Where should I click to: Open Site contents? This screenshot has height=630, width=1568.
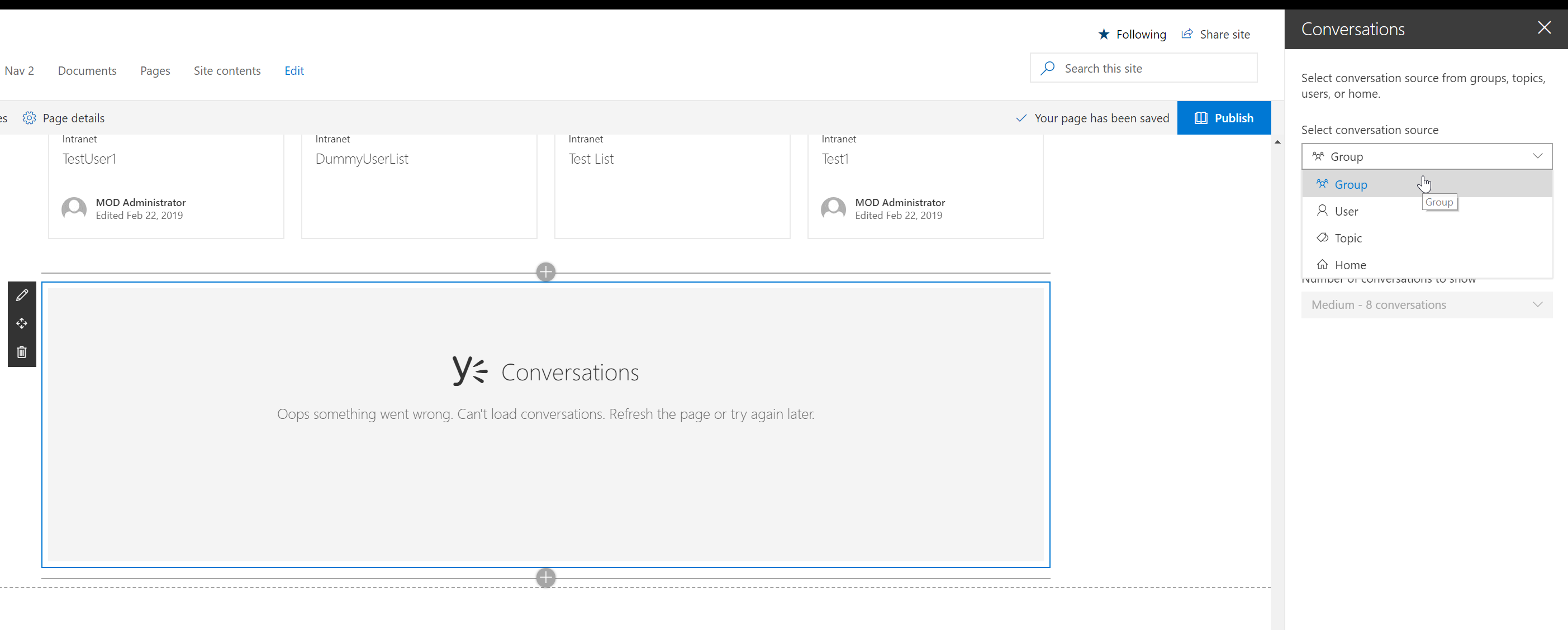(226, 70)
